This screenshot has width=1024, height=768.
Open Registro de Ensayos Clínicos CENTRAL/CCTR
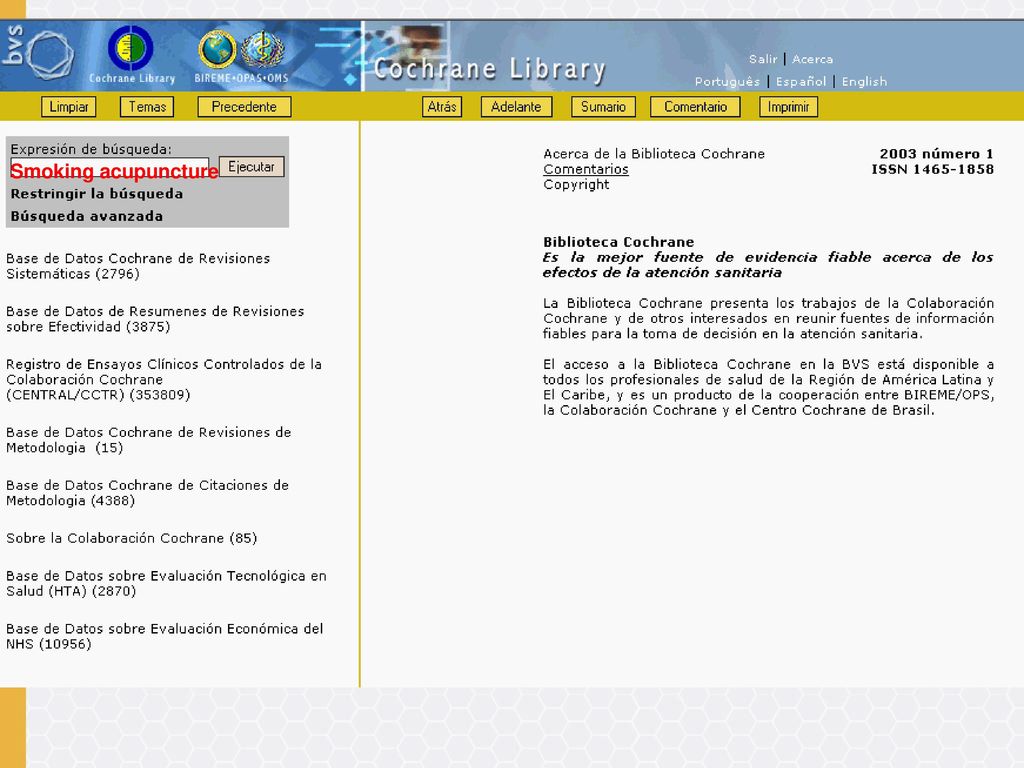164,379
